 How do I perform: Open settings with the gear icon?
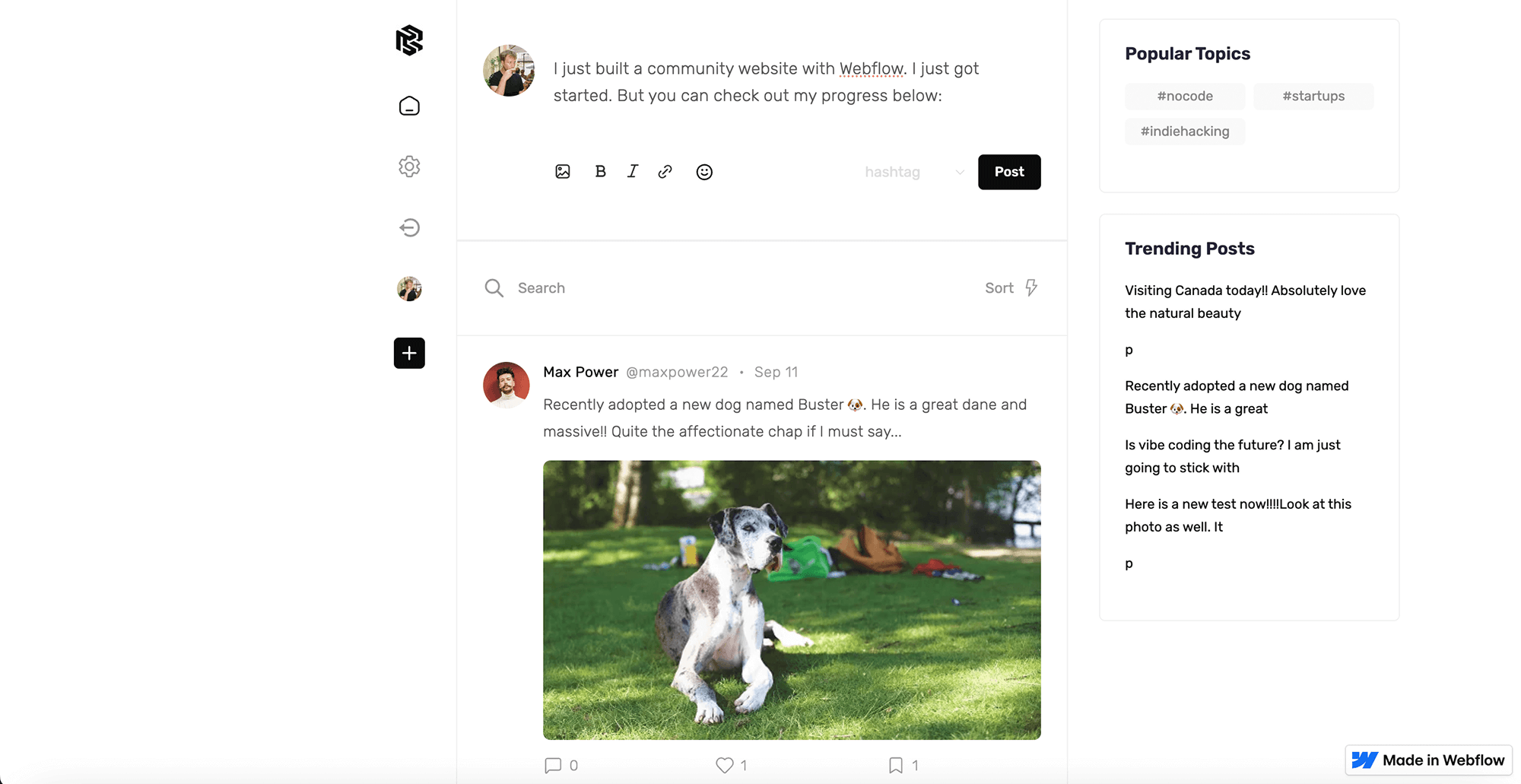409,167
